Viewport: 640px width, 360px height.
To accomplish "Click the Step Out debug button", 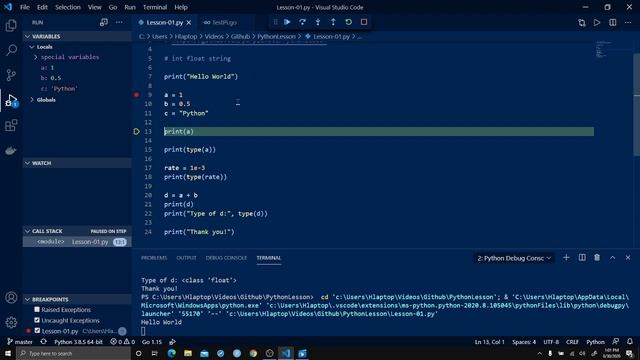I will [333, 22].
